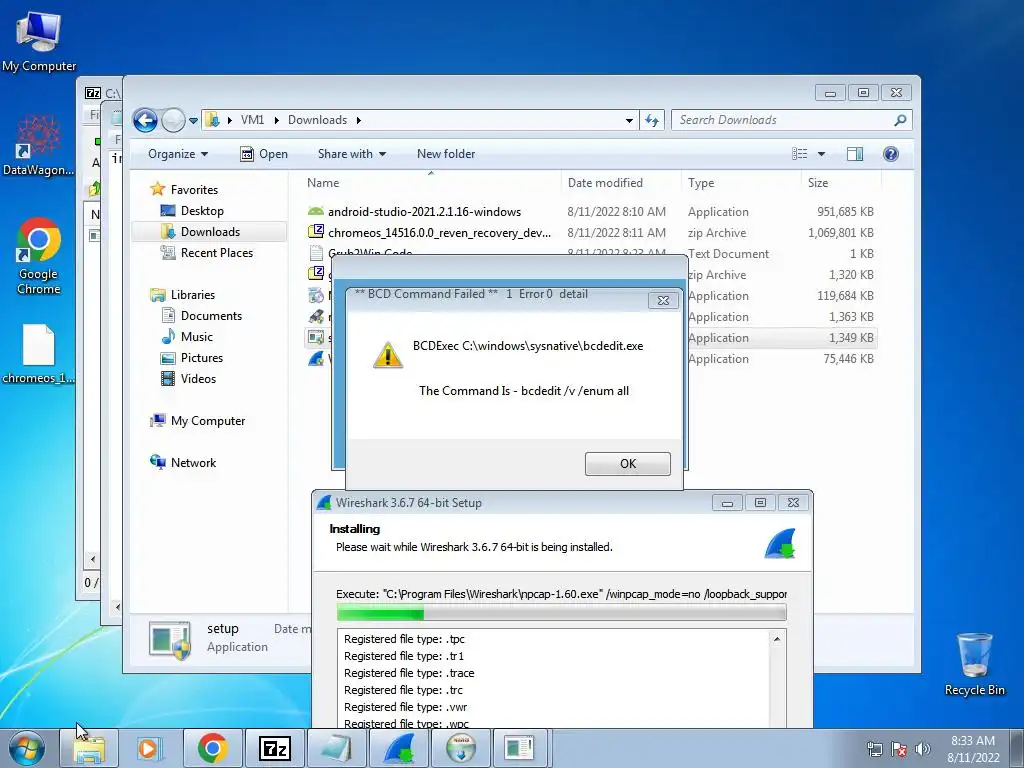
Task: Click the Explorer back arrow button
Action: [145, 120]
